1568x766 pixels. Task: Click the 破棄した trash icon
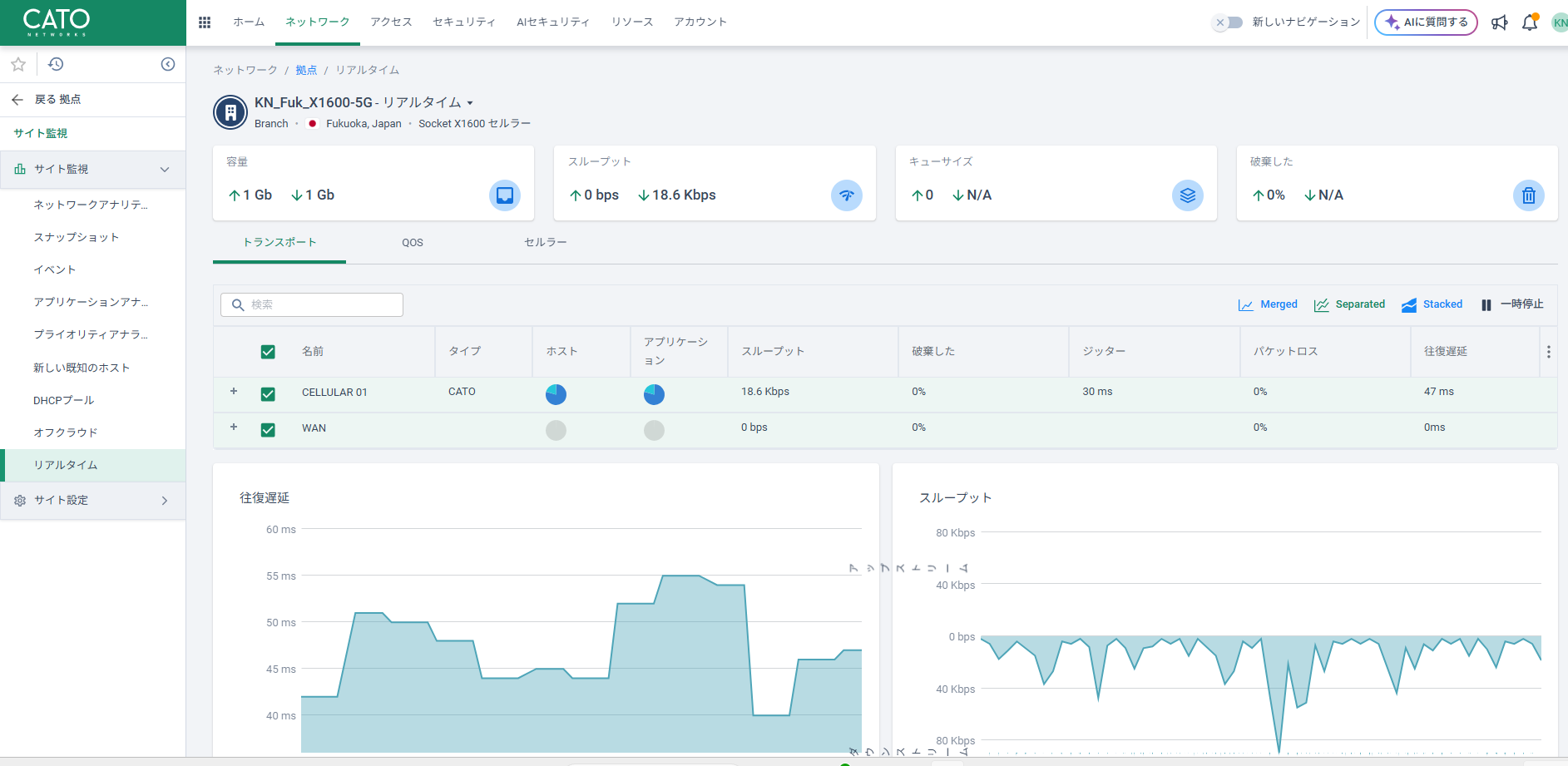(x=1529, y=195)
